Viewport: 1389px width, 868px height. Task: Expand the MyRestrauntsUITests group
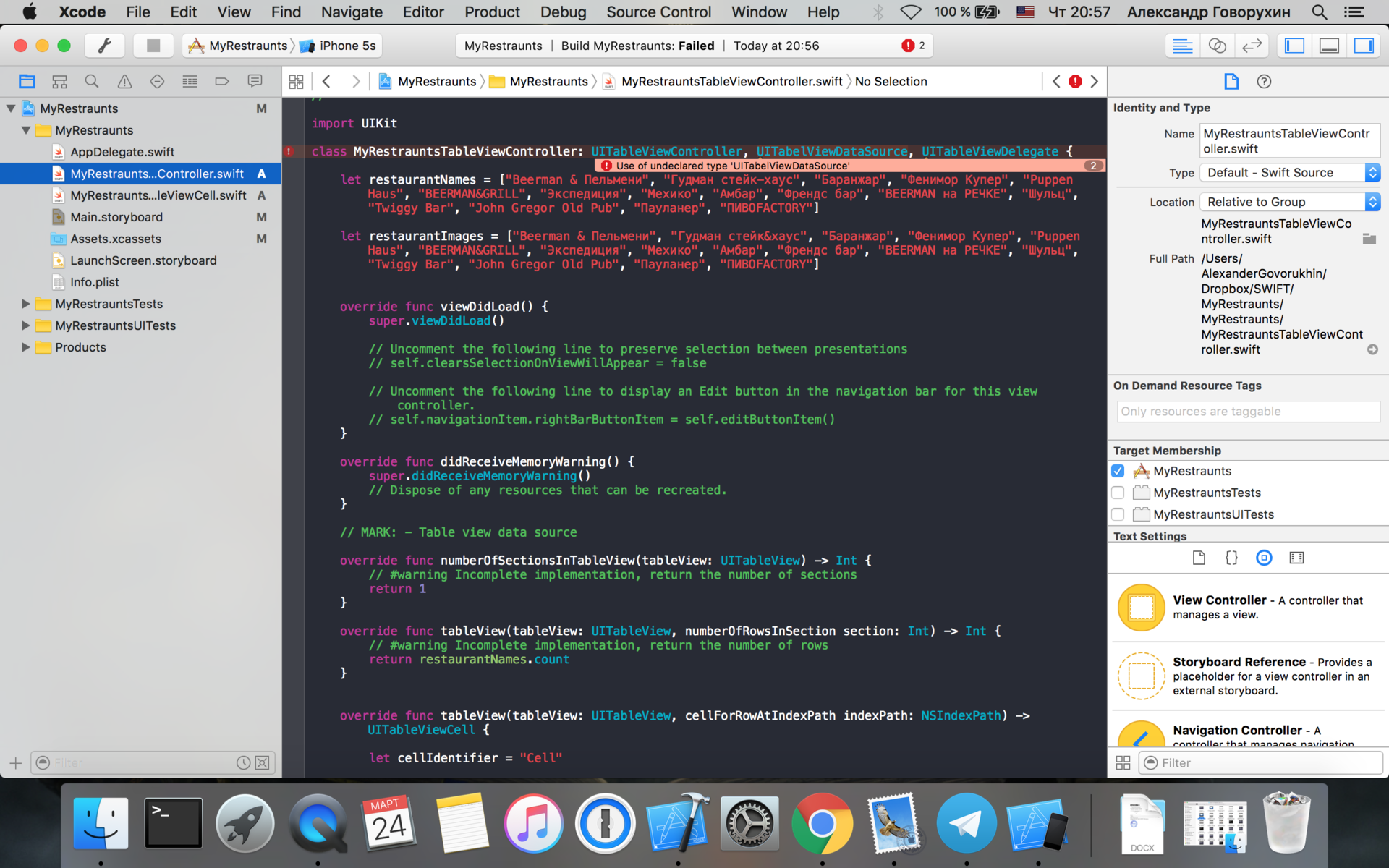pos(26,325)
